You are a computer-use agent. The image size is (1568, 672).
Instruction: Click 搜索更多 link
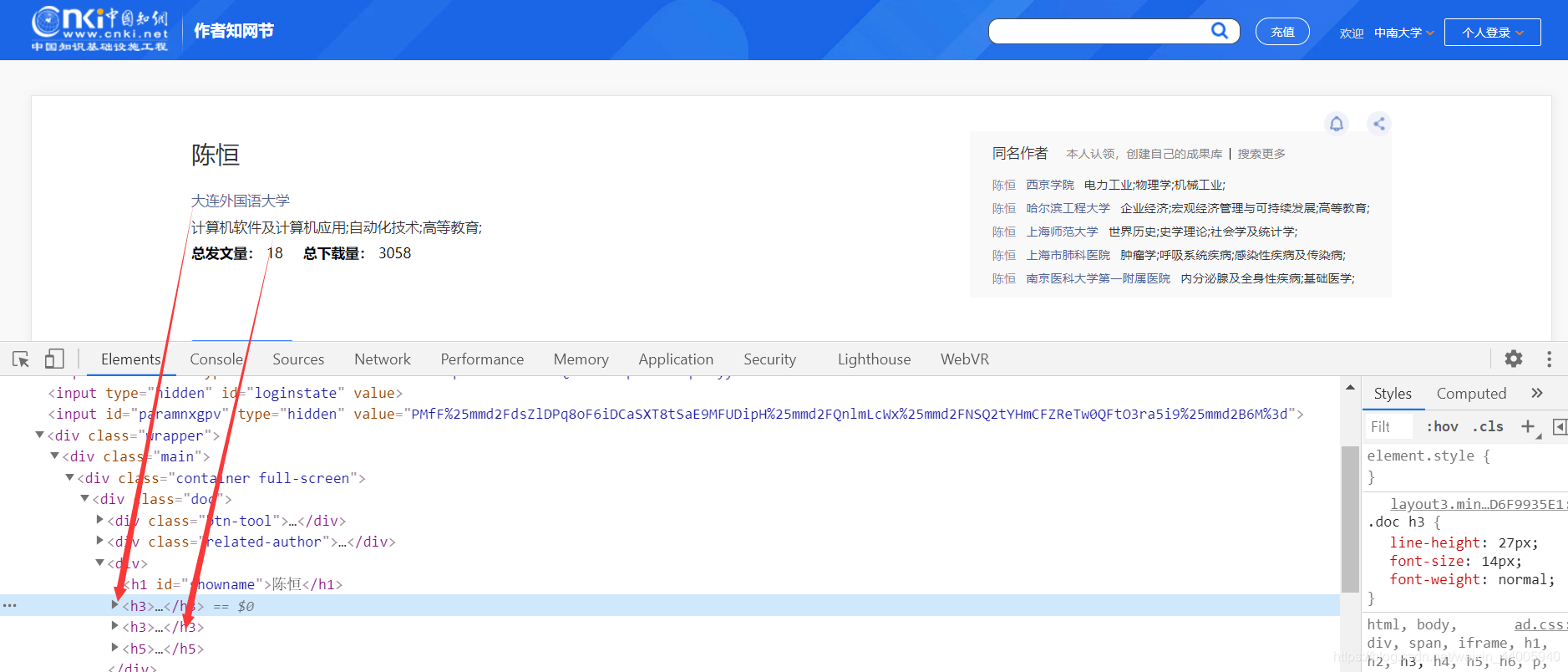coord(1261,154)
